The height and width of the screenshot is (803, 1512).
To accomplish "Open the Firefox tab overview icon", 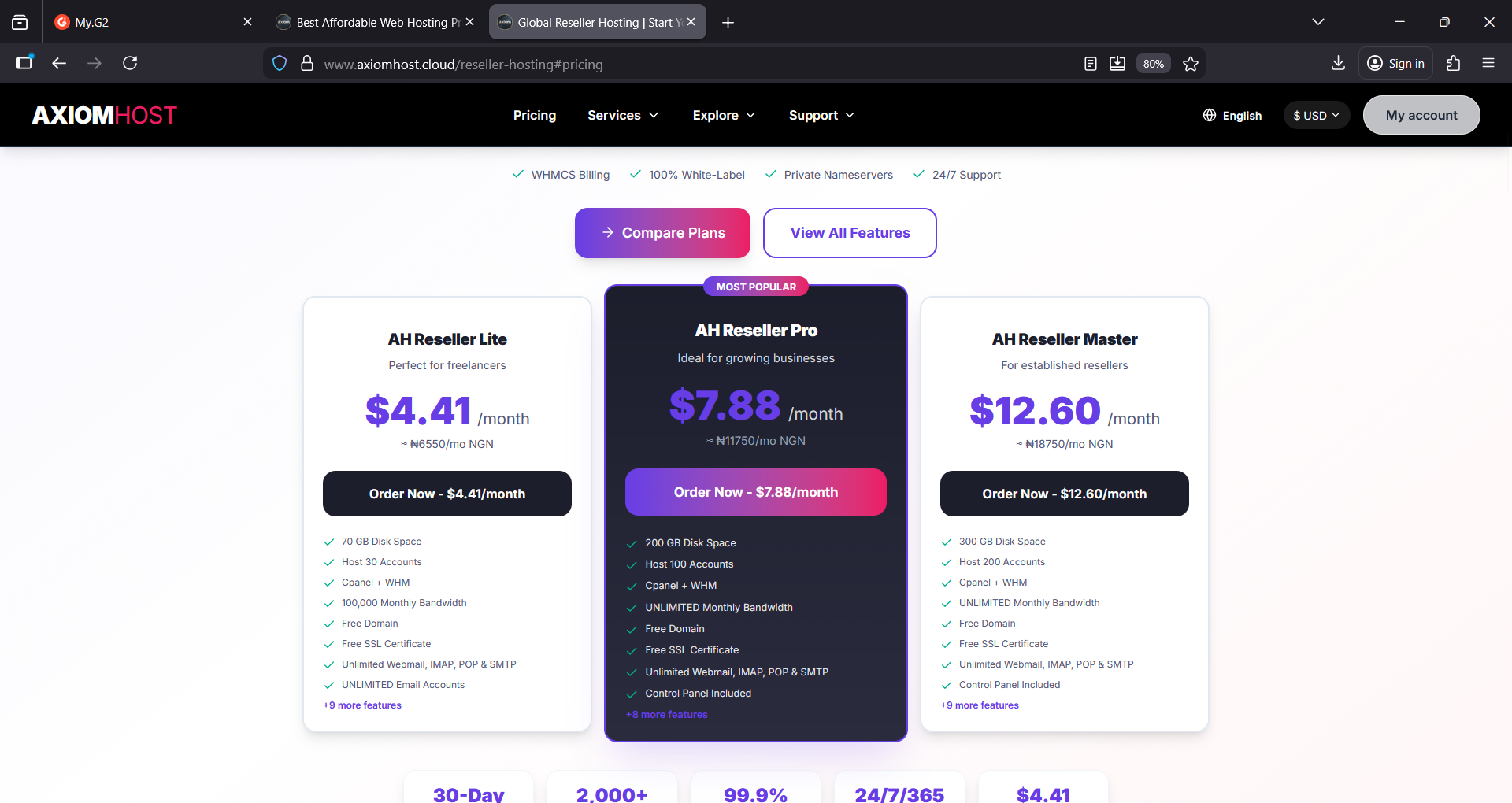I will tap(20, 22).
